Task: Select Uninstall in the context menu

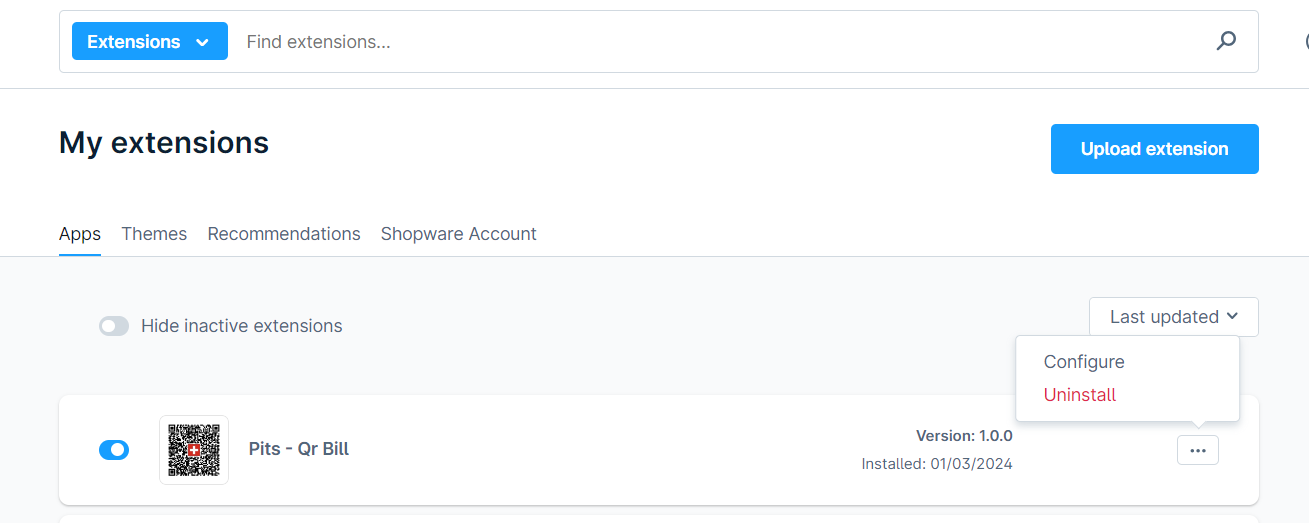Action: click(1080, 395)
